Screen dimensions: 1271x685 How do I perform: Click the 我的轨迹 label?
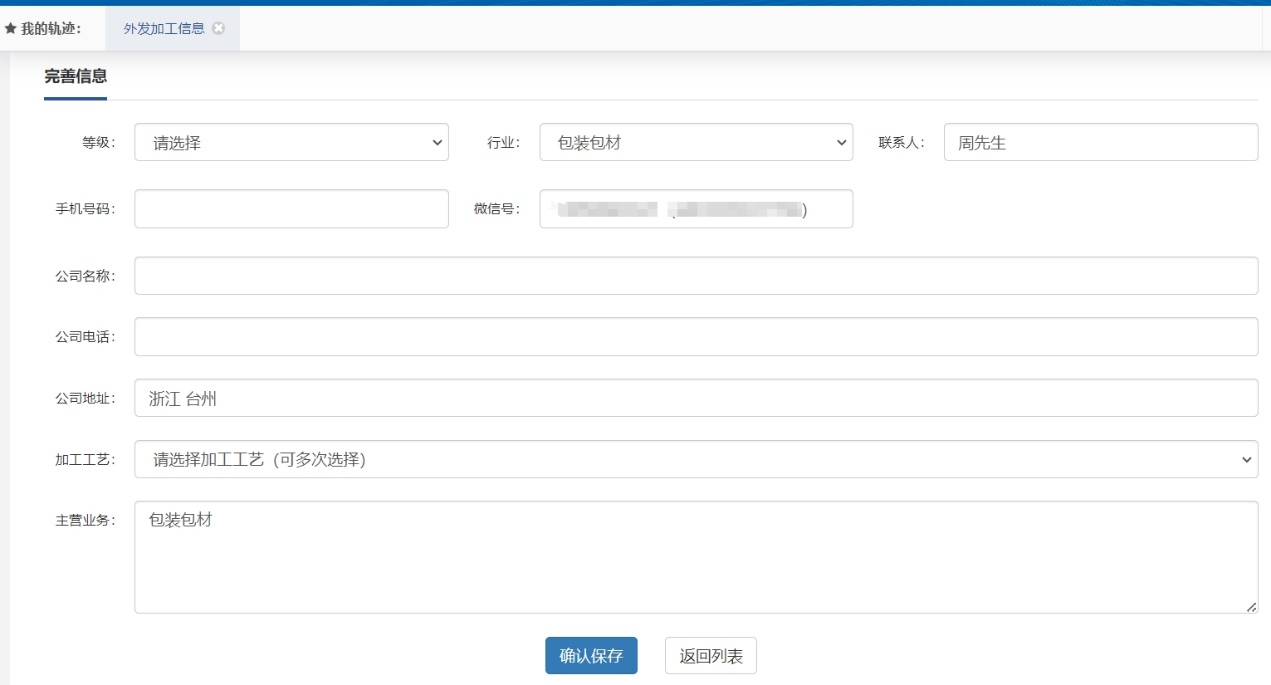(x=51, y=29)
